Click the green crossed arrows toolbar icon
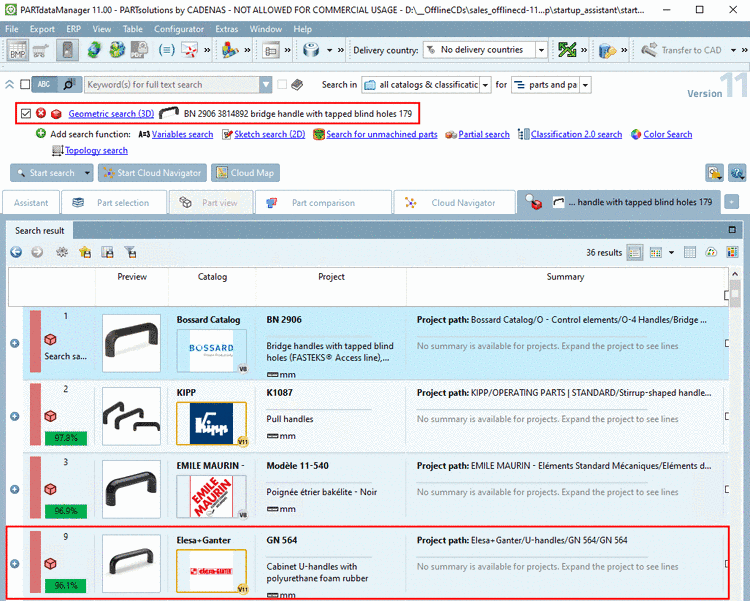Image resolution: width=750 pixels, height=601 pixels. point(567,50)
